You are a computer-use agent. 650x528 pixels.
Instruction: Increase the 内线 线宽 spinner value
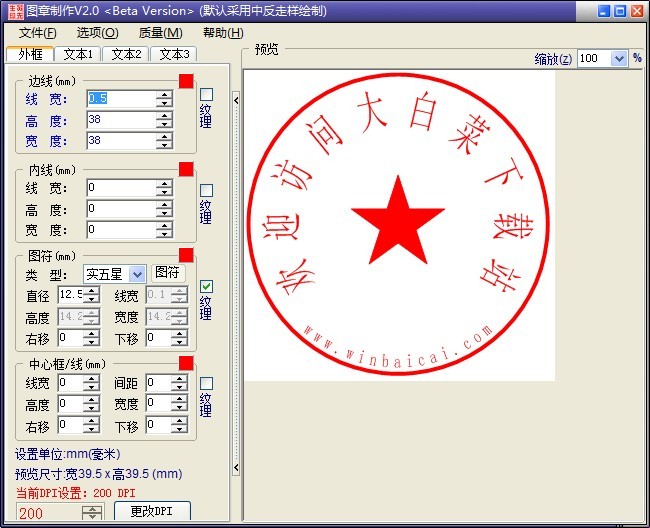point(164,183)
